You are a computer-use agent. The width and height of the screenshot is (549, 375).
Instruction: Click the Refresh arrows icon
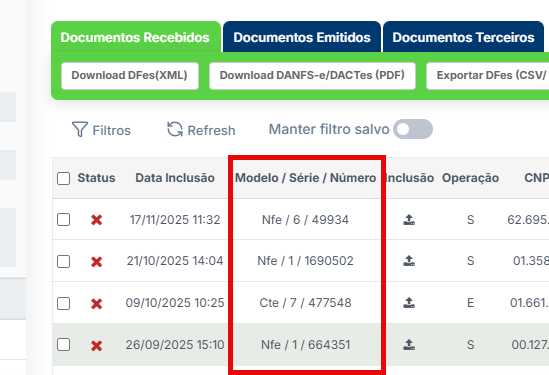click(x=175, y=129)
